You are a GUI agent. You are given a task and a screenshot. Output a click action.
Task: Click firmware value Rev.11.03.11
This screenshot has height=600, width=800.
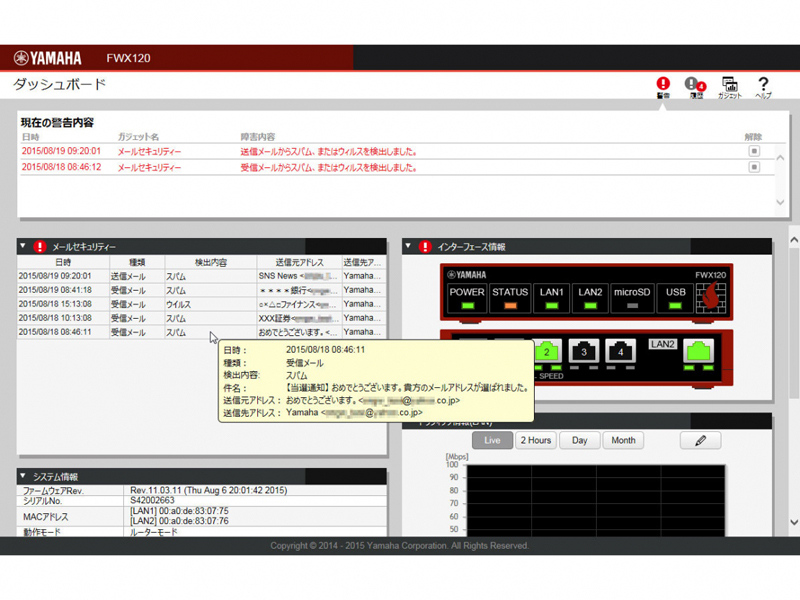pyautogui.click(x=209, y=490)
